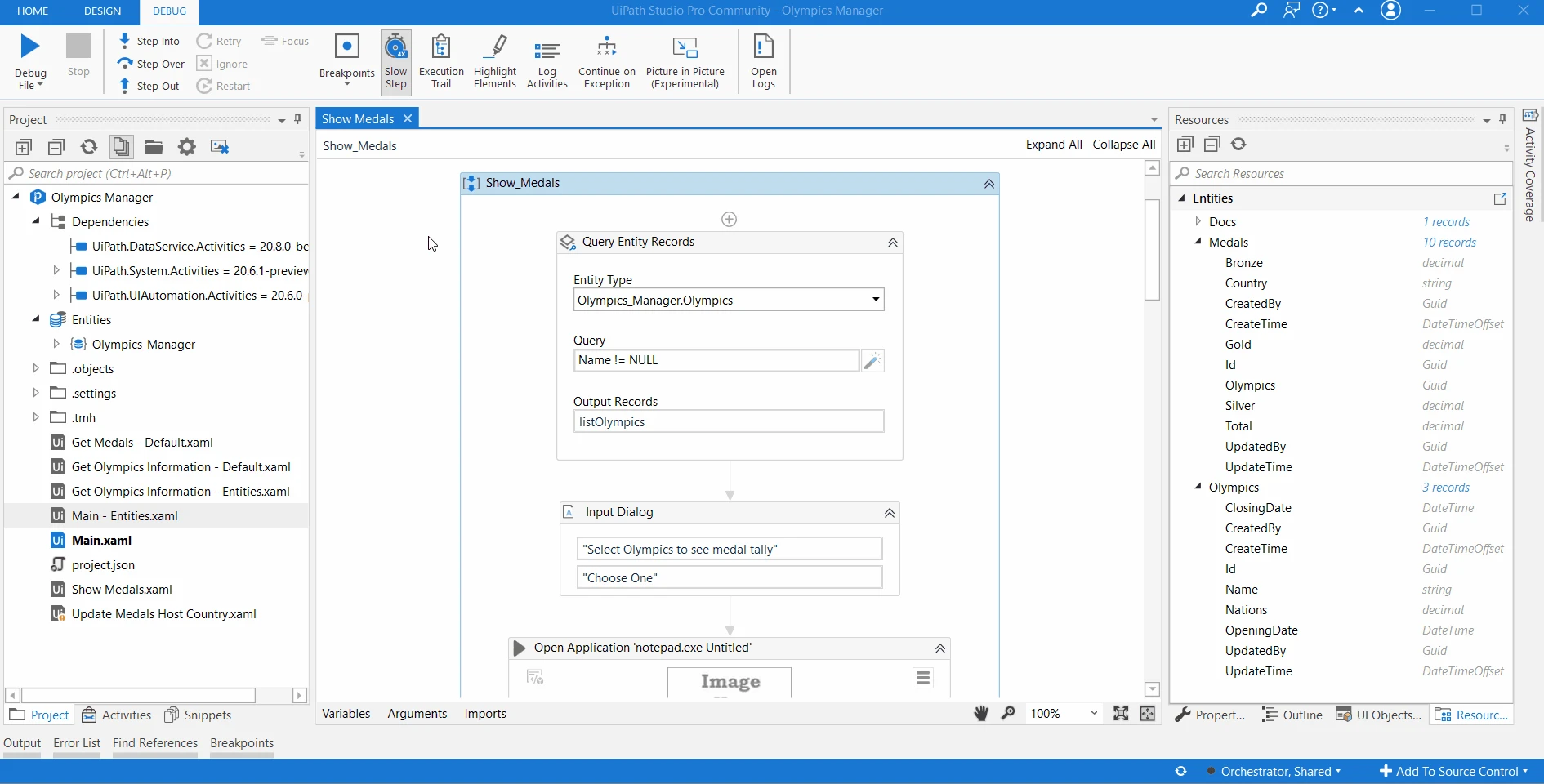Image resolution: width=1544 pixels, height=784 pixels.
Task: Open the workflow overview panel
Action: (x=1148, y=714)
